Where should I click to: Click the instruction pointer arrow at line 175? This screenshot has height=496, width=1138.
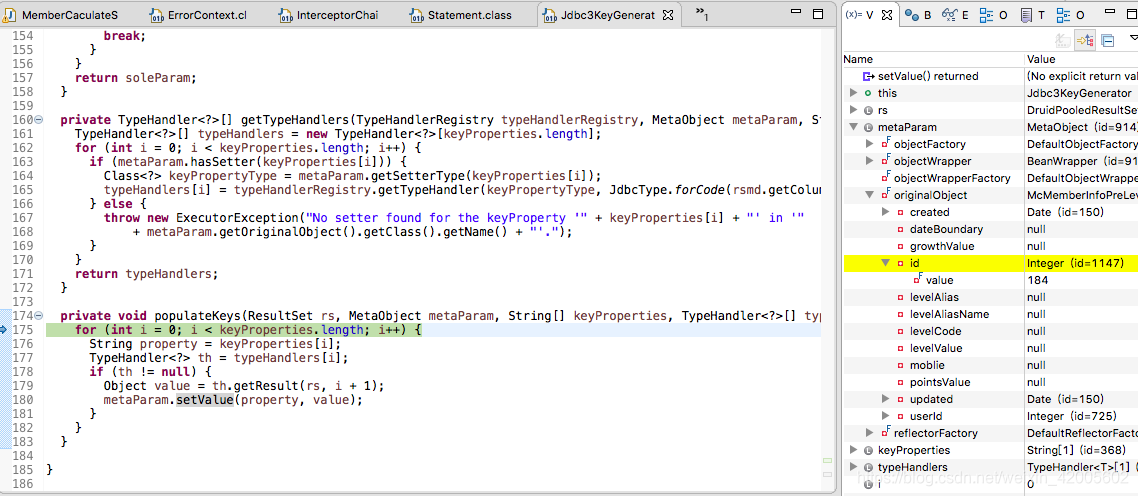coord(4,330)
